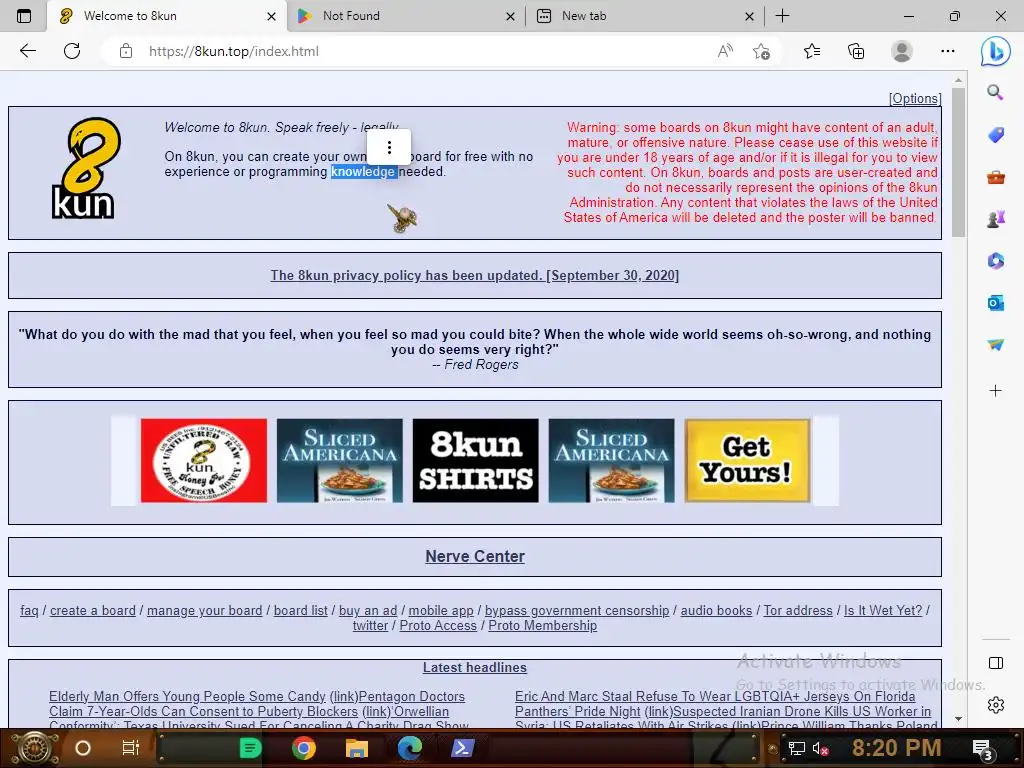Screen dimensions: 1024x768
Task: Click the Get Yours! yellow banner
Action: tap(747, 460)
